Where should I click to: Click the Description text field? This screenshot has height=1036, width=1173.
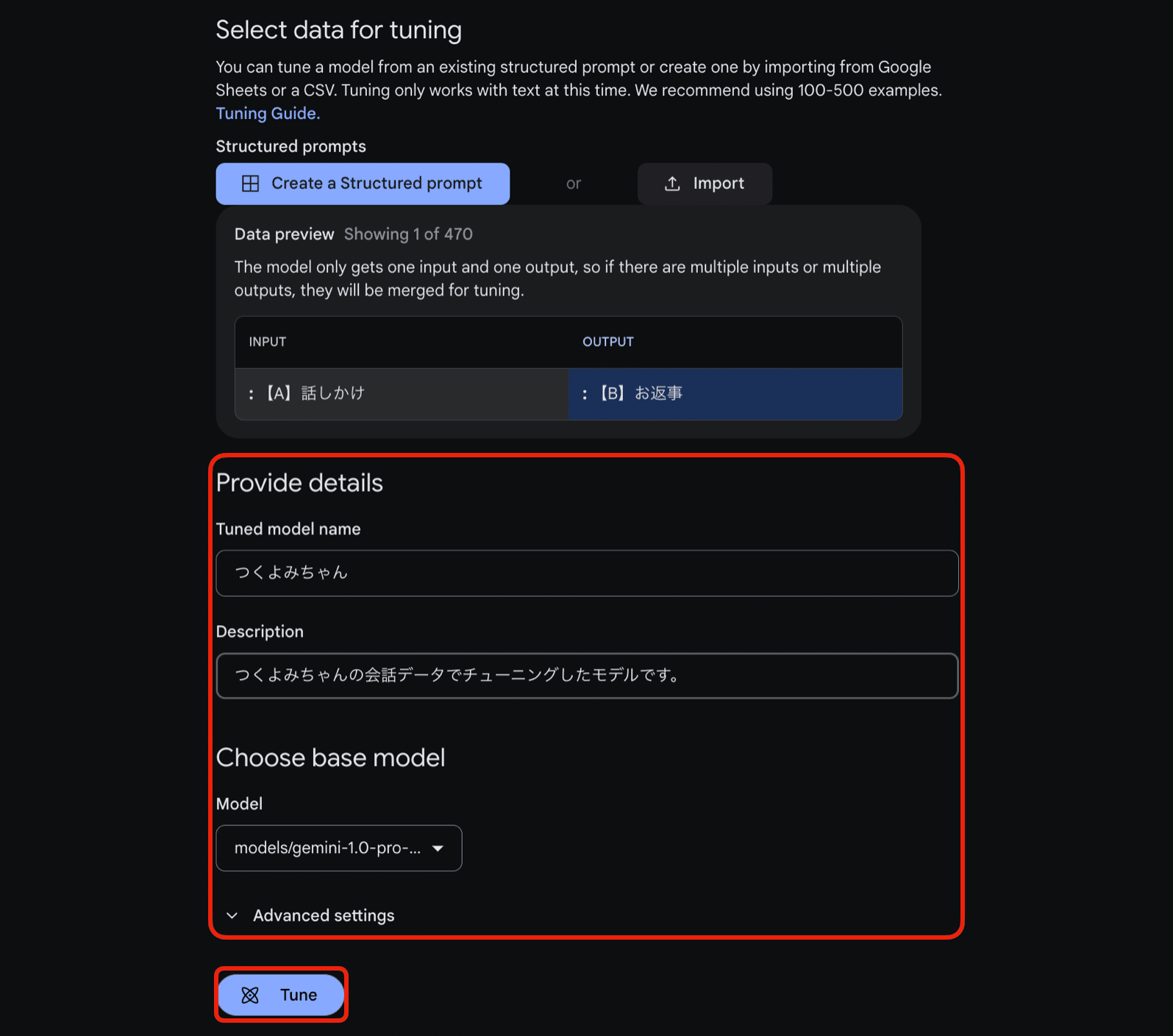tap(586, 675)
